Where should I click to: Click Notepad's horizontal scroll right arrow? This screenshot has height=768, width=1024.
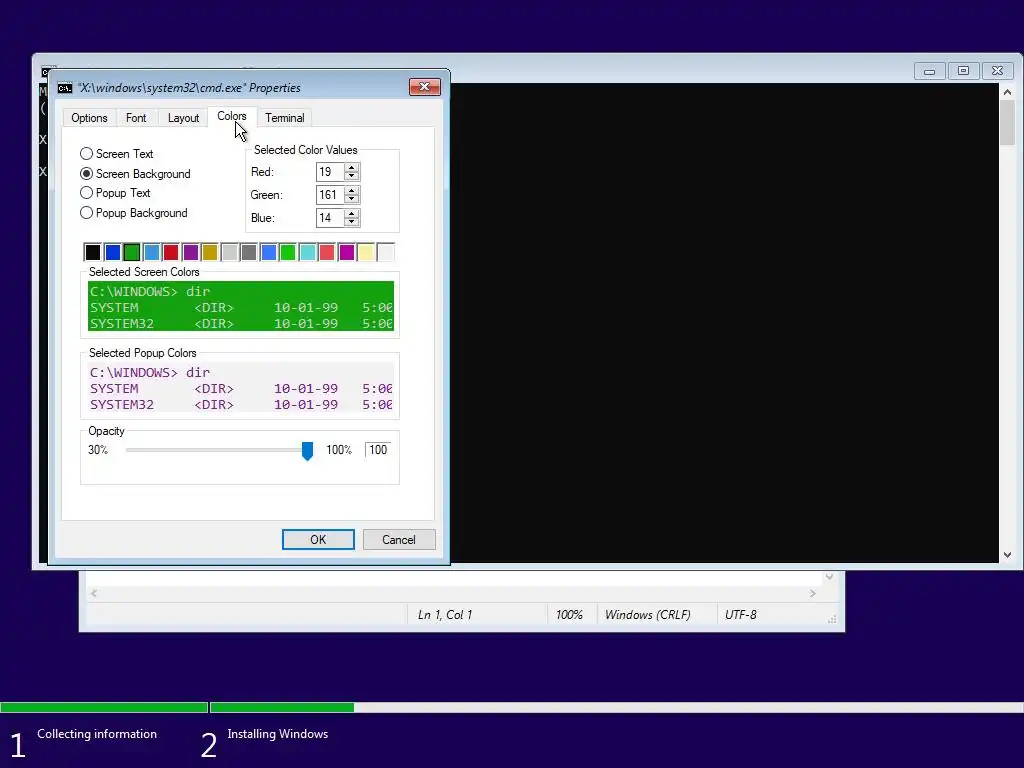(x=812, y=593)
